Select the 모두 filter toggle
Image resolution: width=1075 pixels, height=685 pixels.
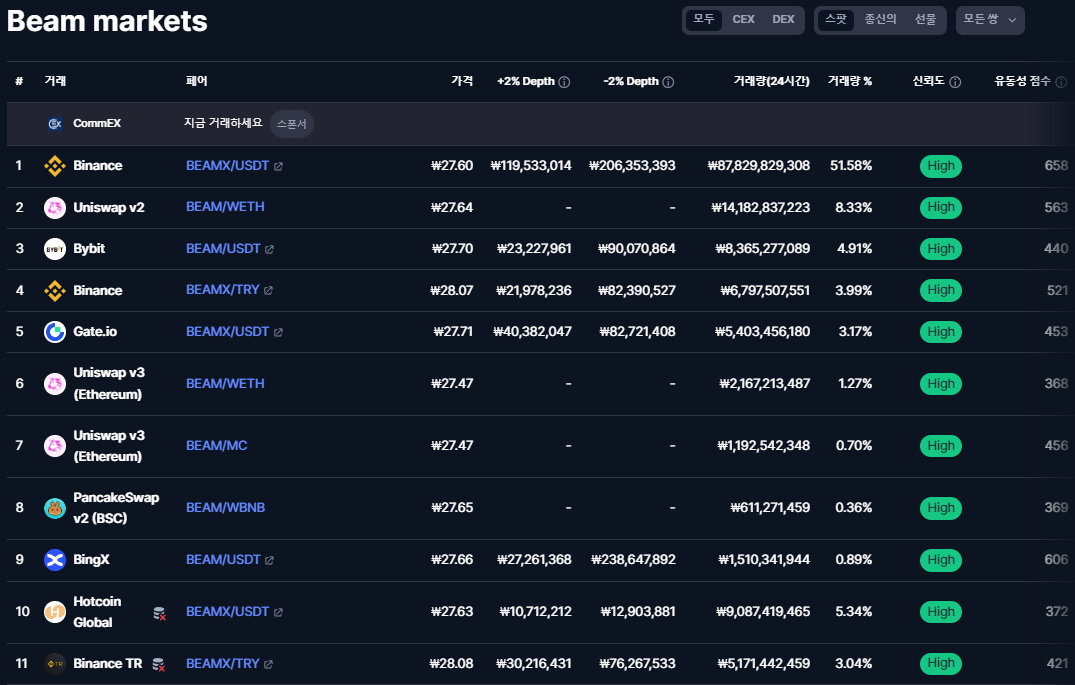704,19
